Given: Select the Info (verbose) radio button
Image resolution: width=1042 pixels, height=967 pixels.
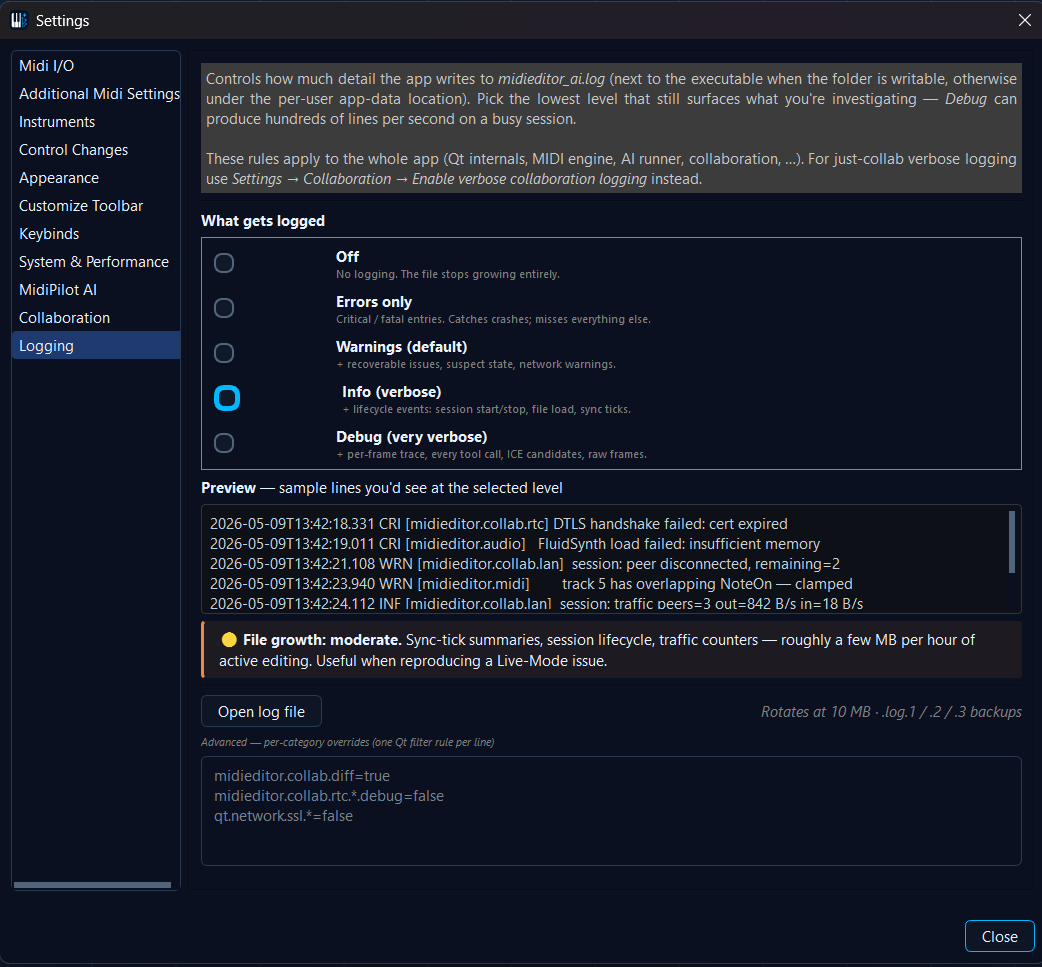Looking at the screenshot, I should 227,398.
